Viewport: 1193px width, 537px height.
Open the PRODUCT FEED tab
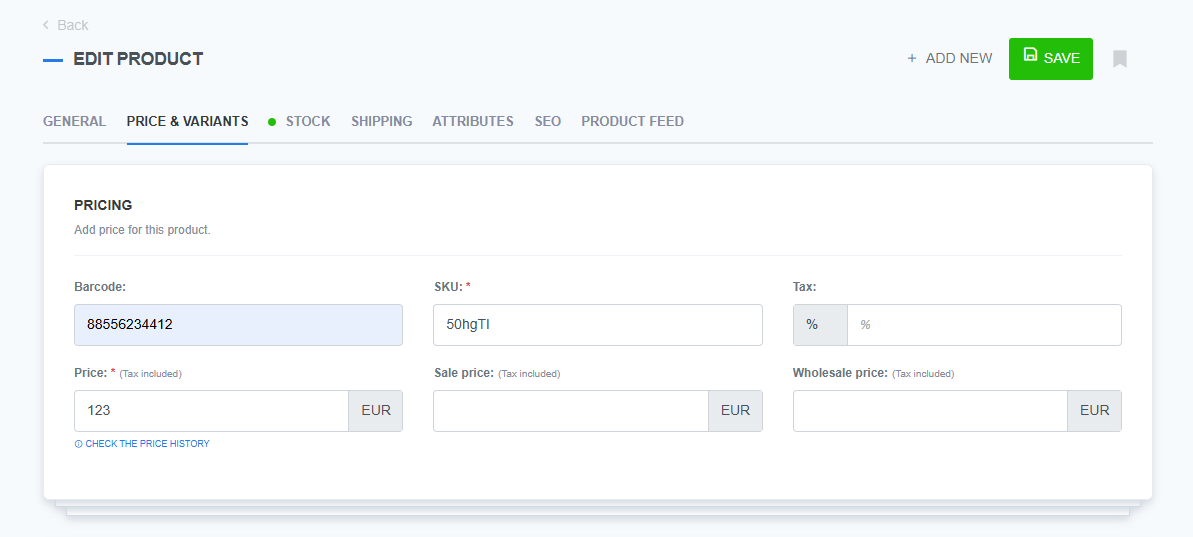point(632,121)
